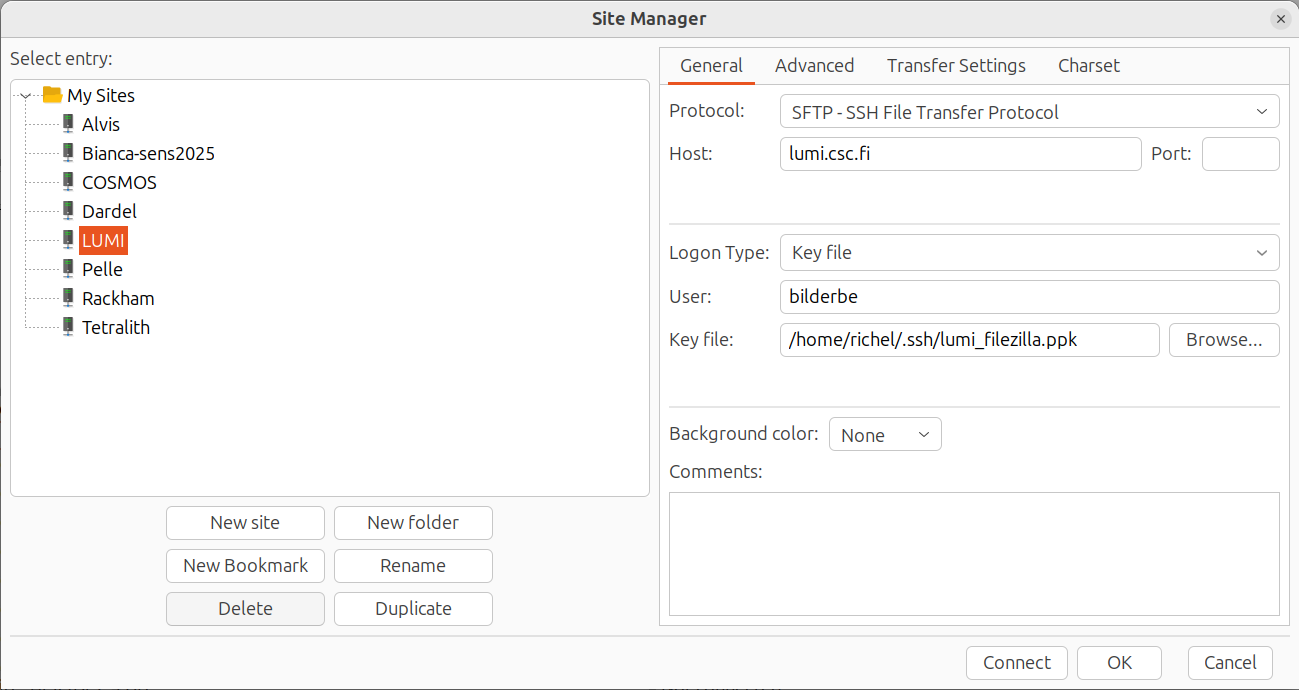Click the server icon next to Bianca-sens2025
Viewport: 1299px width, 690px height.
tap(67, 152)
